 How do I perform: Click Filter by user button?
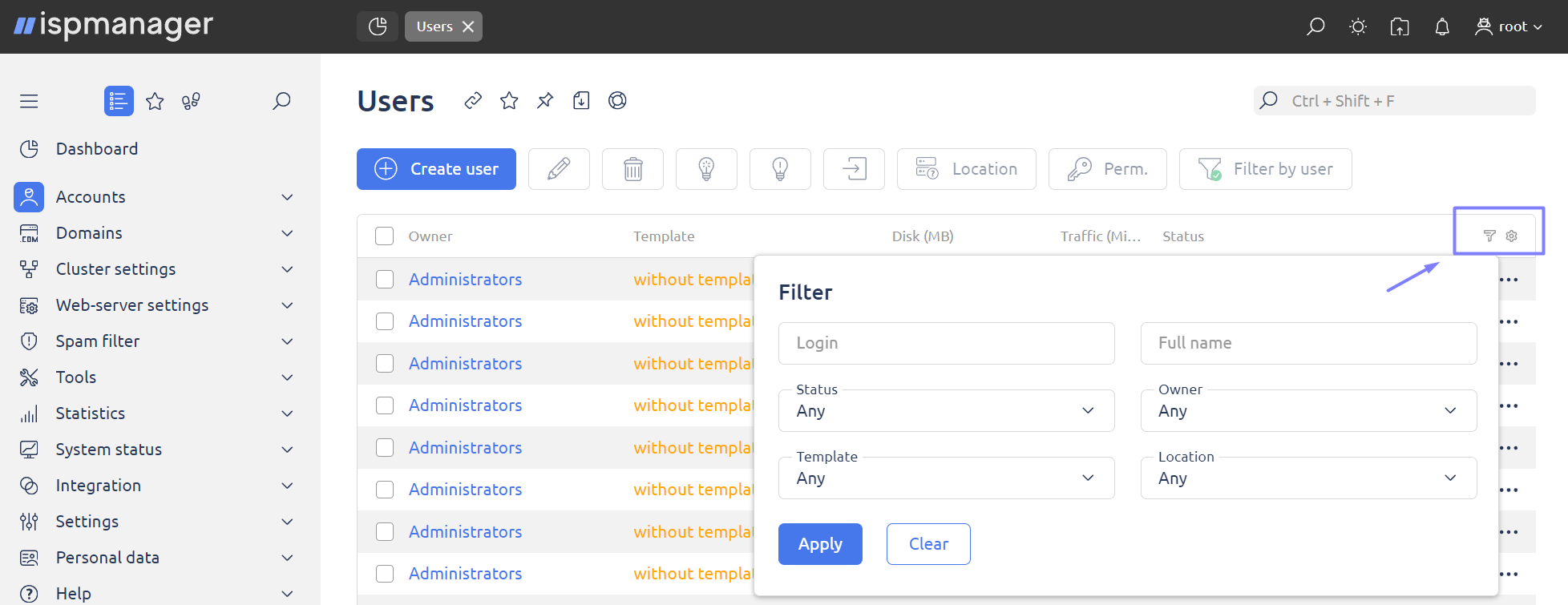(1265, 169)
